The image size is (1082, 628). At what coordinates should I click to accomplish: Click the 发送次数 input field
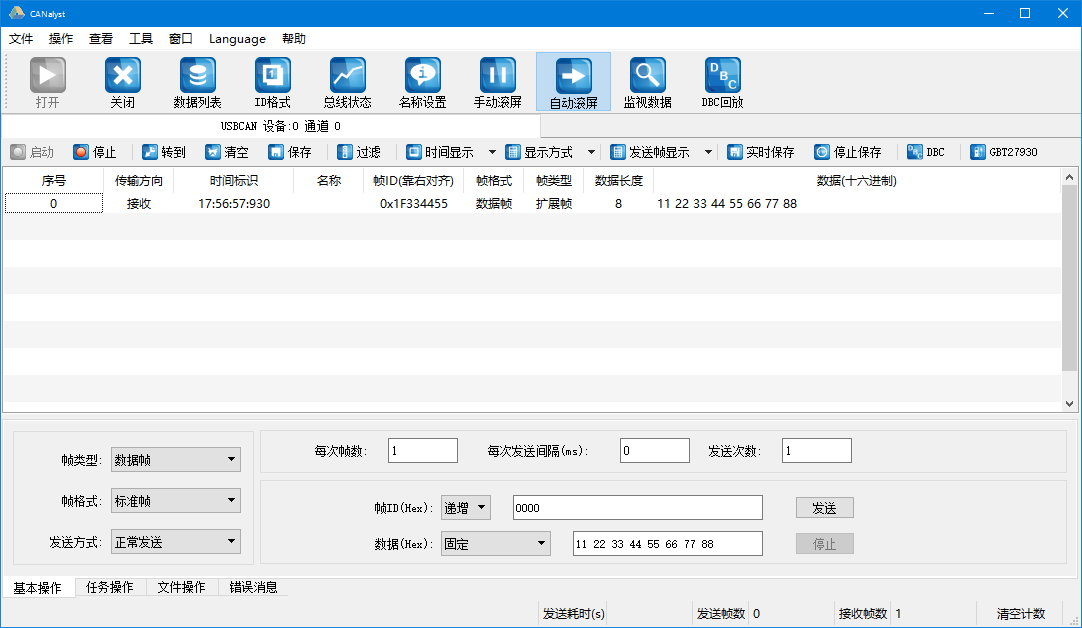(817, 451)
